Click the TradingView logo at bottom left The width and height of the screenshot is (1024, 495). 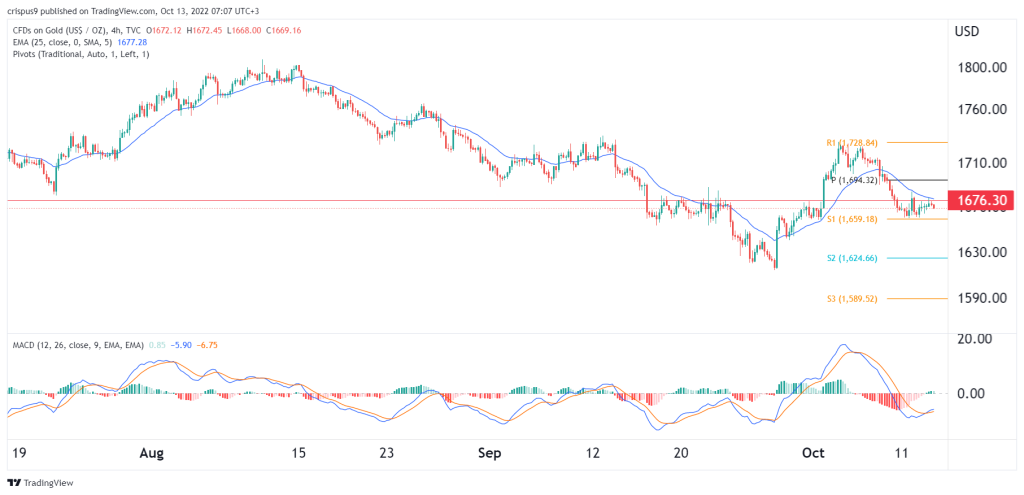click(x=40, y=483)
